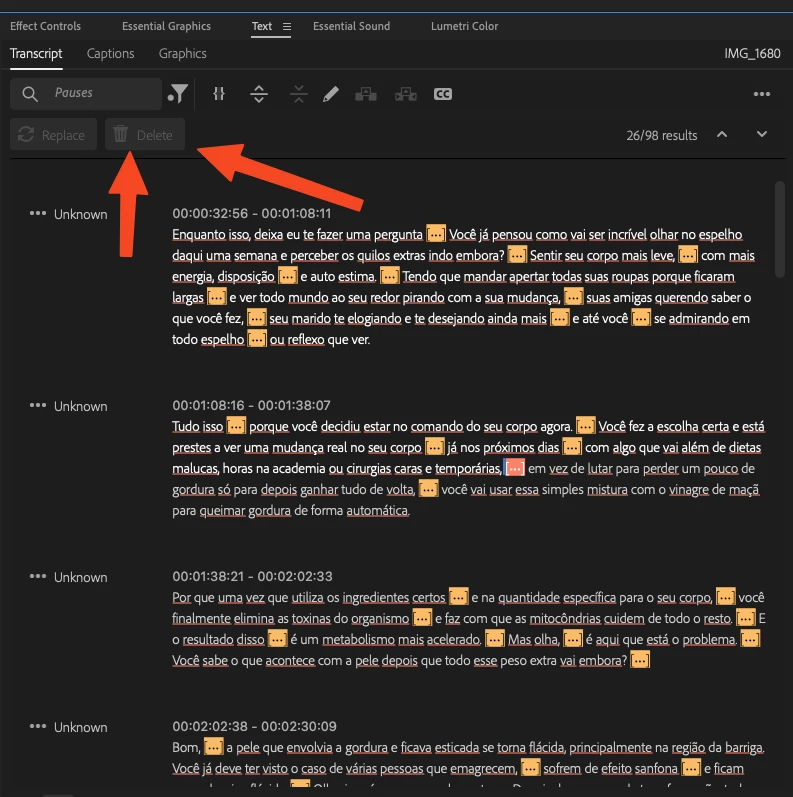The height and width of the screenshot is (797, 793).
Task: Click the 26/98 results counter
Action: coord(661,135)
